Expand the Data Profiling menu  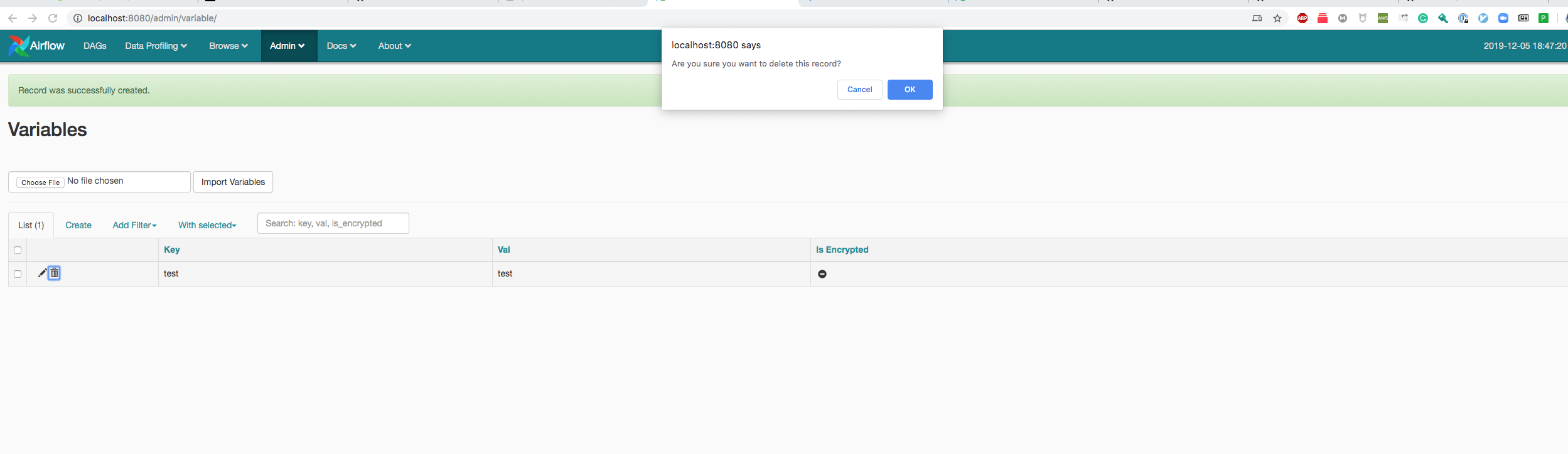(156, 46)
